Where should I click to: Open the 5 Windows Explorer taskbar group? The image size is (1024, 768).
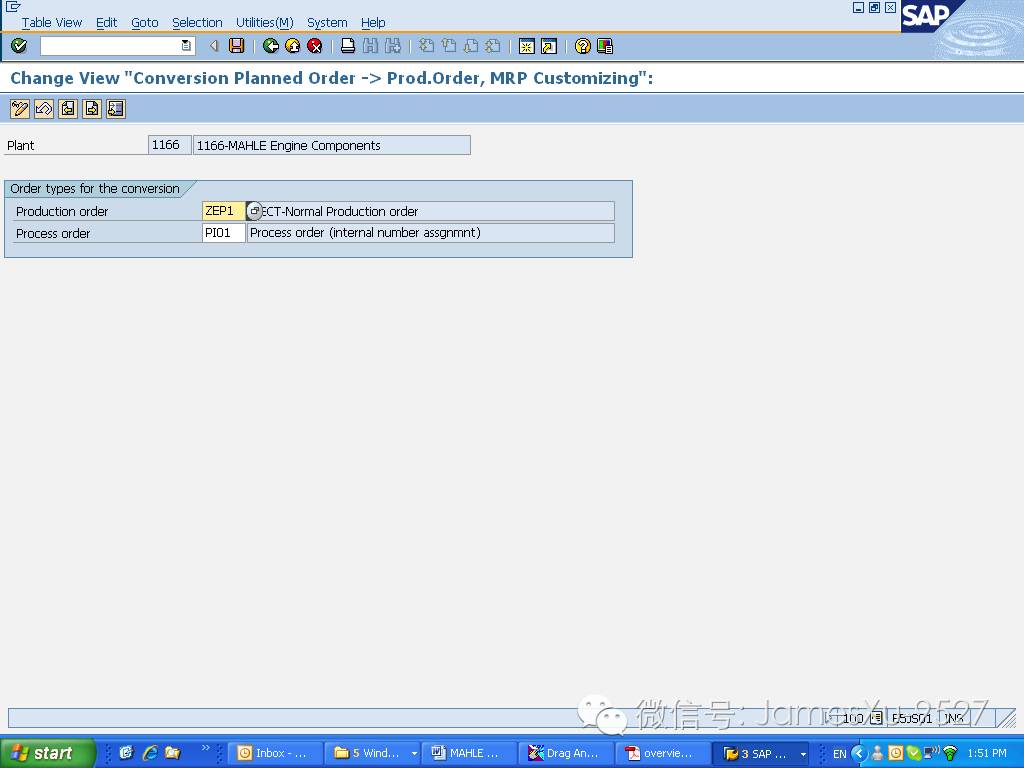(373, 753)
